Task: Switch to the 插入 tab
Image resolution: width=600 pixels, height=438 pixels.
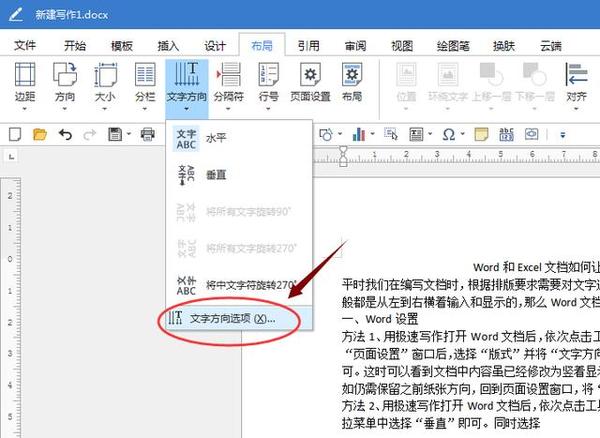Action: pyautogui.click(x=168, y=46)
